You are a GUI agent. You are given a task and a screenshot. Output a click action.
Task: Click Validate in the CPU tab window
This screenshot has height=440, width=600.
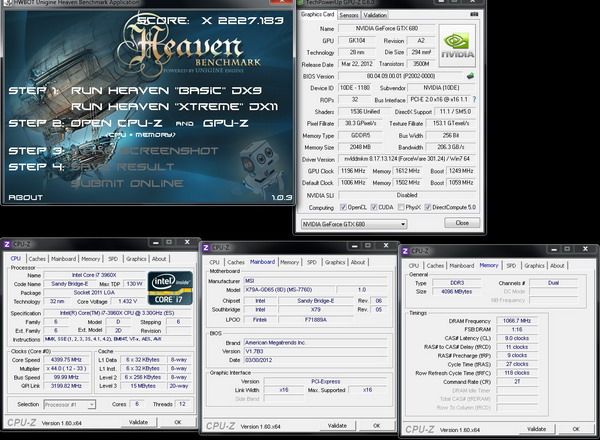click(138, 422)
